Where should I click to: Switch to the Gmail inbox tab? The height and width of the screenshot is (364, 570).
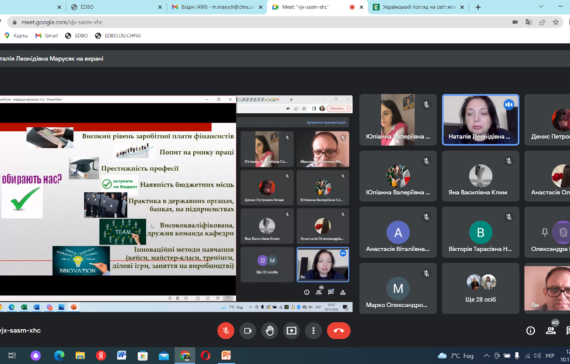(x=217, y=7)
